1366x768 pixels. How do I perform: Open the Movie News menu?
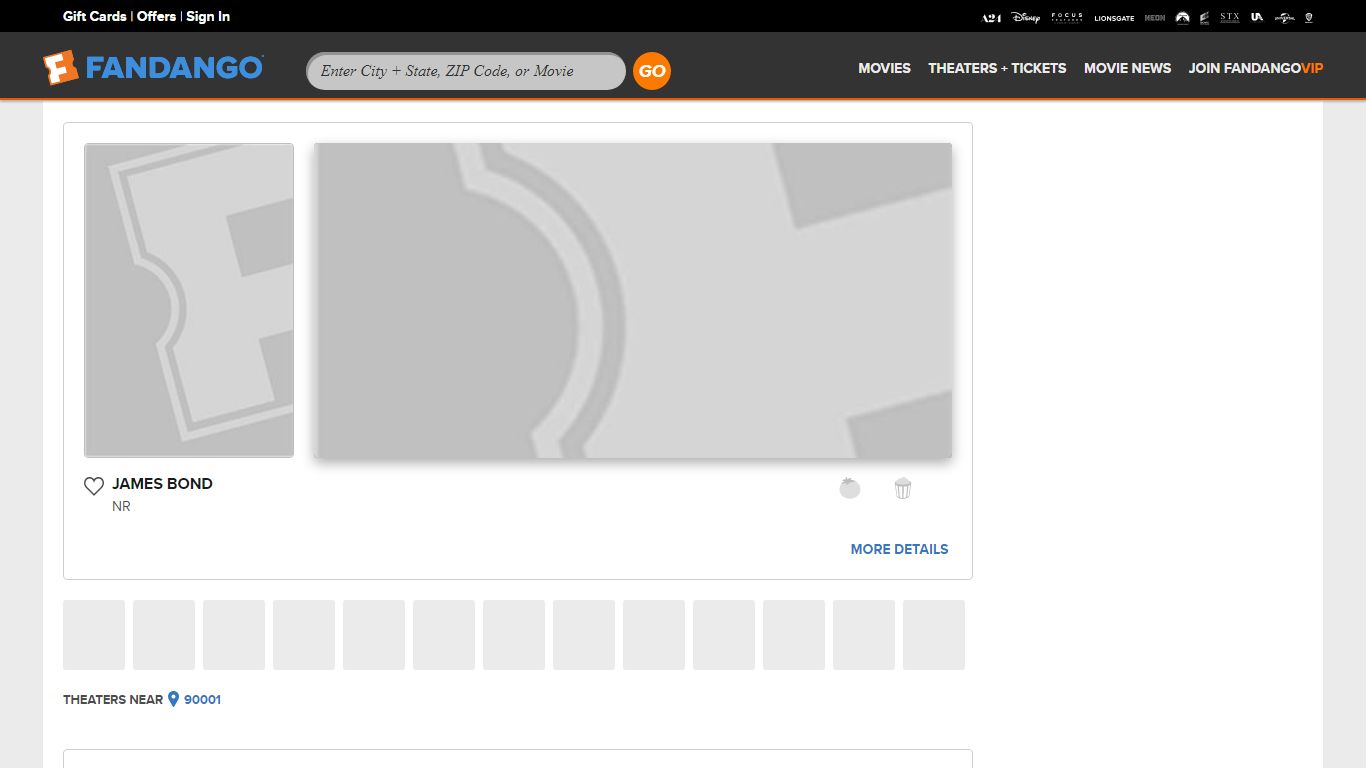pos(1128,68)
